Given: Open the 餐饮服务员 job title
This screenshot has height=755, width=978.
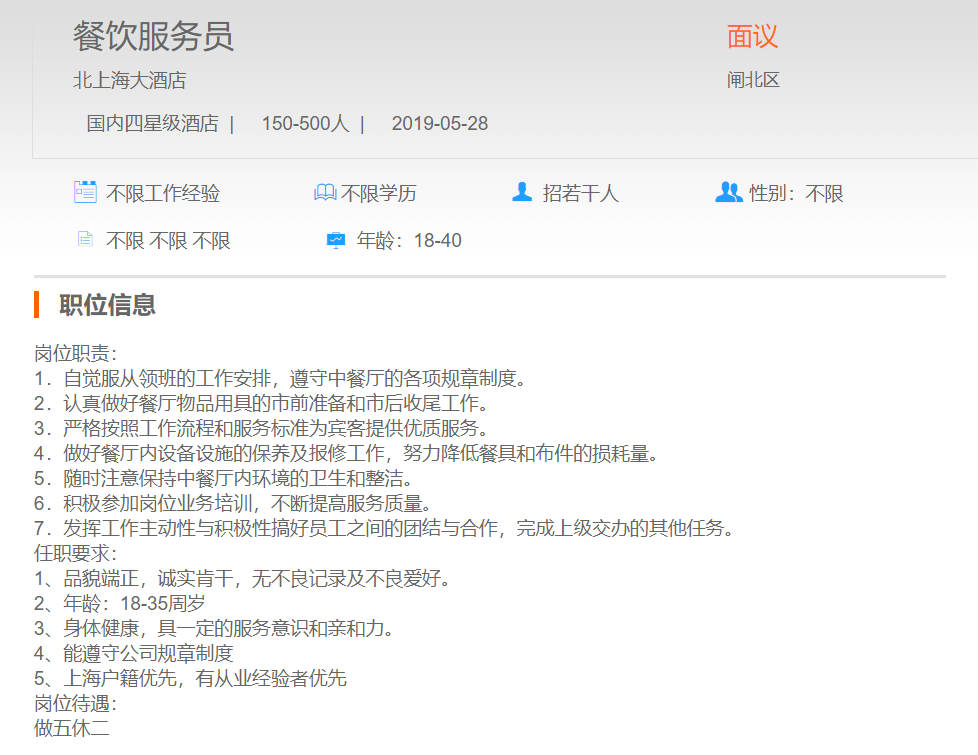Looking at the screenshot, I should click(153, 37).
